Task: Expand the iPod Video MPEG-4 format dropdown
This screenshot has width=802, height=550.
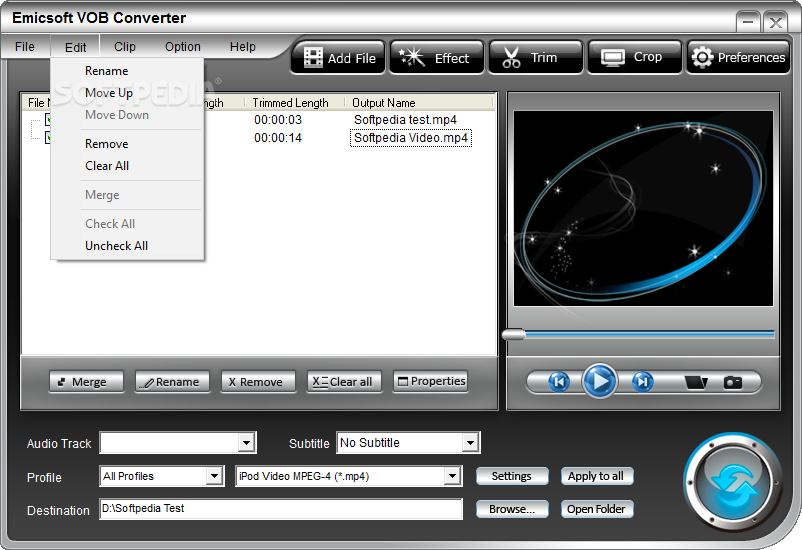Action: 452,476
